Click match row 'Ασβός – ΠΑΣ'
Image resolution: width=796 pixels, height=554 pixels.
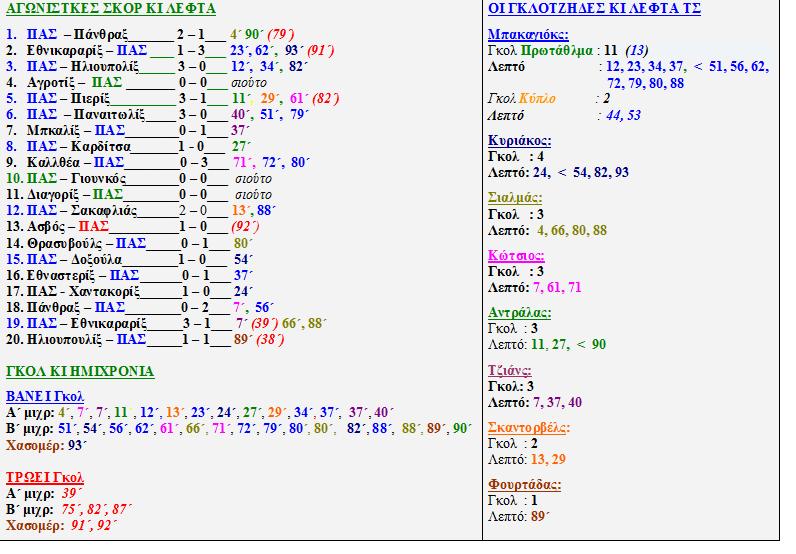(133, 226)
